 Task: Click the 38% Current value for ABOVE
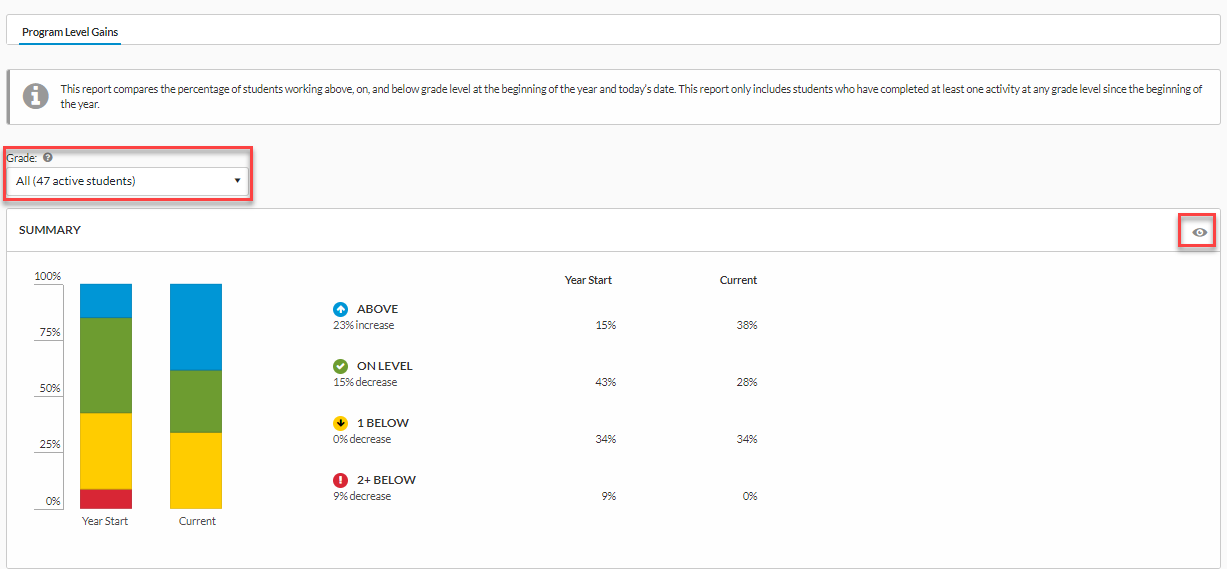coord(746,325)
